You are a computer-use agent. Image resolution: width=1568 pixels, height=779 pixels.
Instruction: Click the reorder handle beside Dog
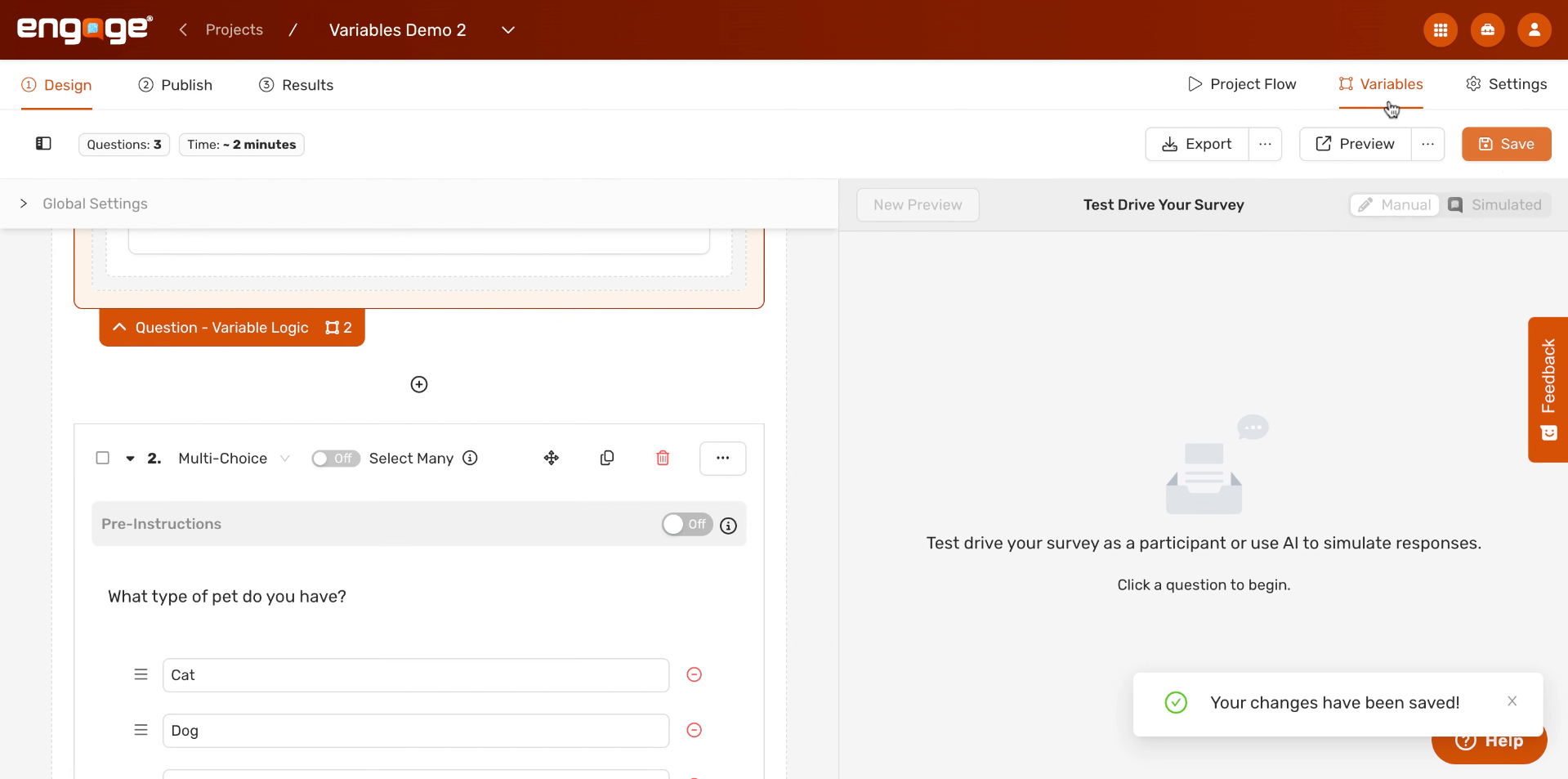(141, 730)
